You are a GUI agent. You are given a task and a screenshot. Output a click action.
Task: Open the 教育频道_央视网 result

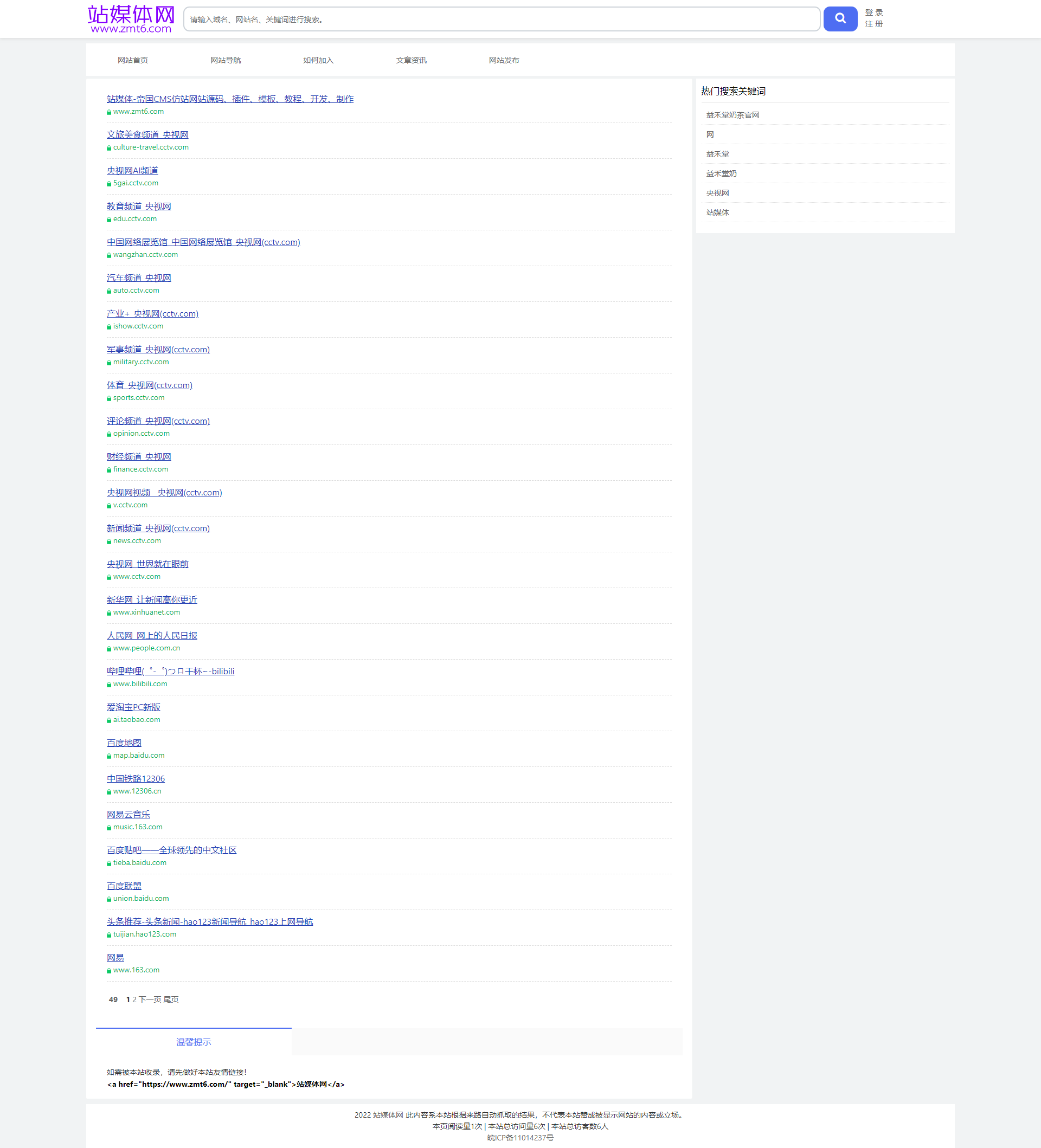[139, 207]
